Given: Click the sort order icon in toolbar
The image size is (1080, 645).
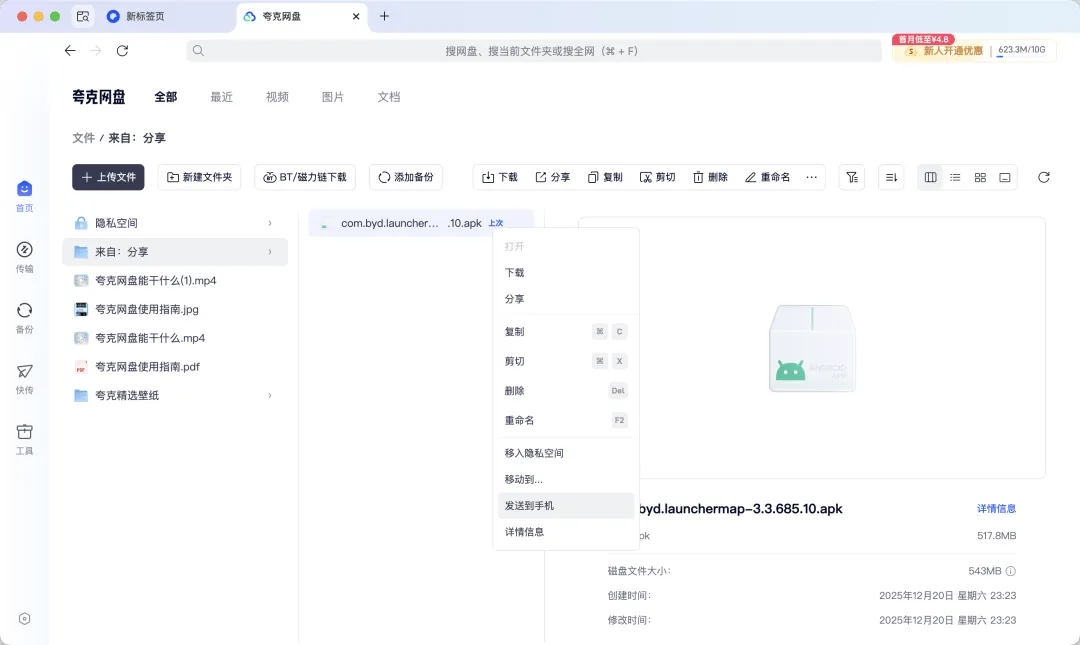Looking at the screenshot, I should [891, 177].
